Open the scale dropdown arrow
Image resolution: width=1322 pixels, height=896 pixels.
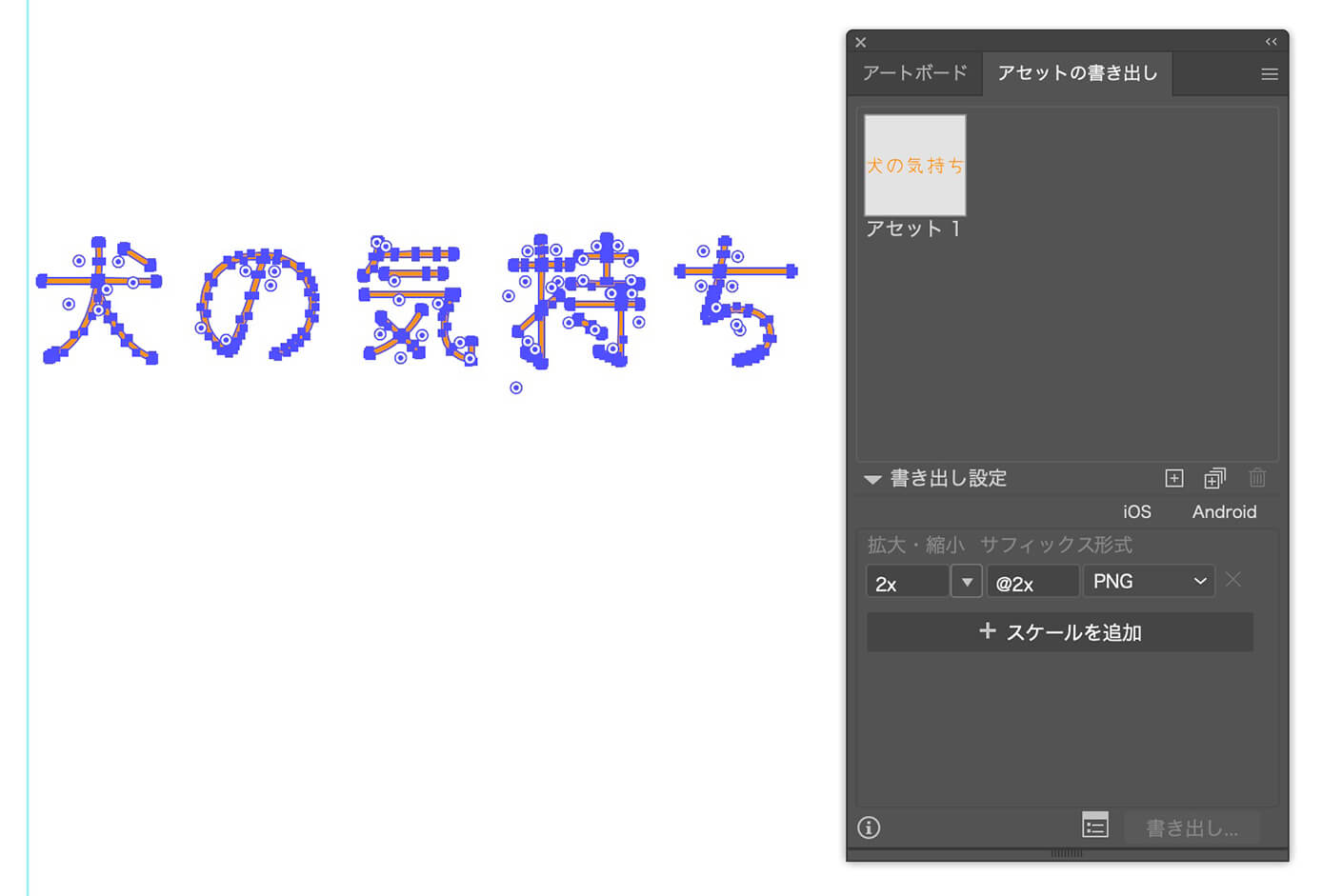point(966,582)
